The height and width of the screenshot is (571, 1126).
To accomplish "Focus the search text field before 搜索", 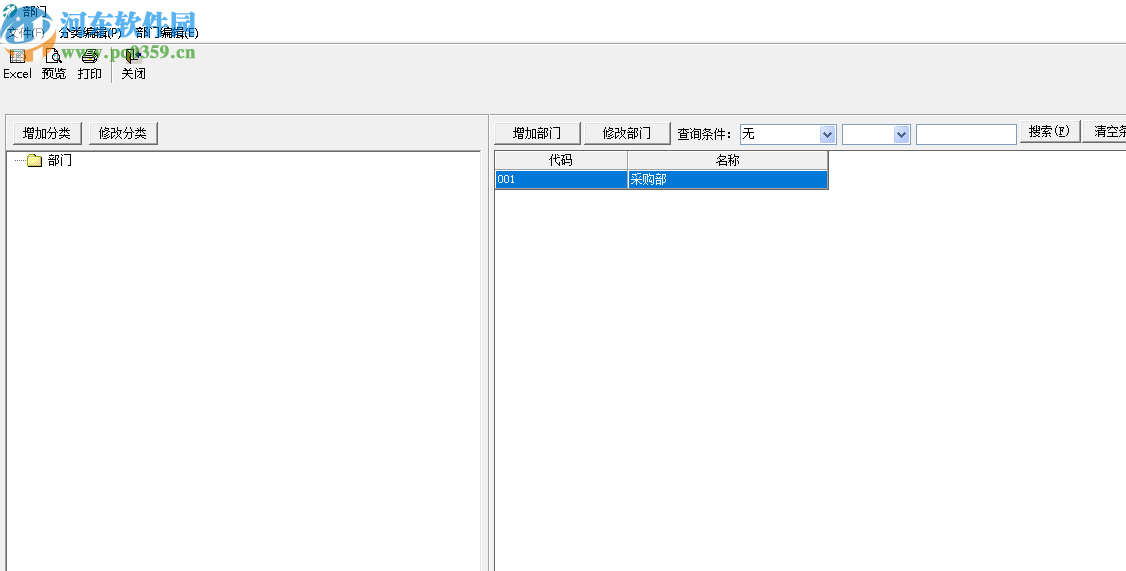I will (967, 134).
